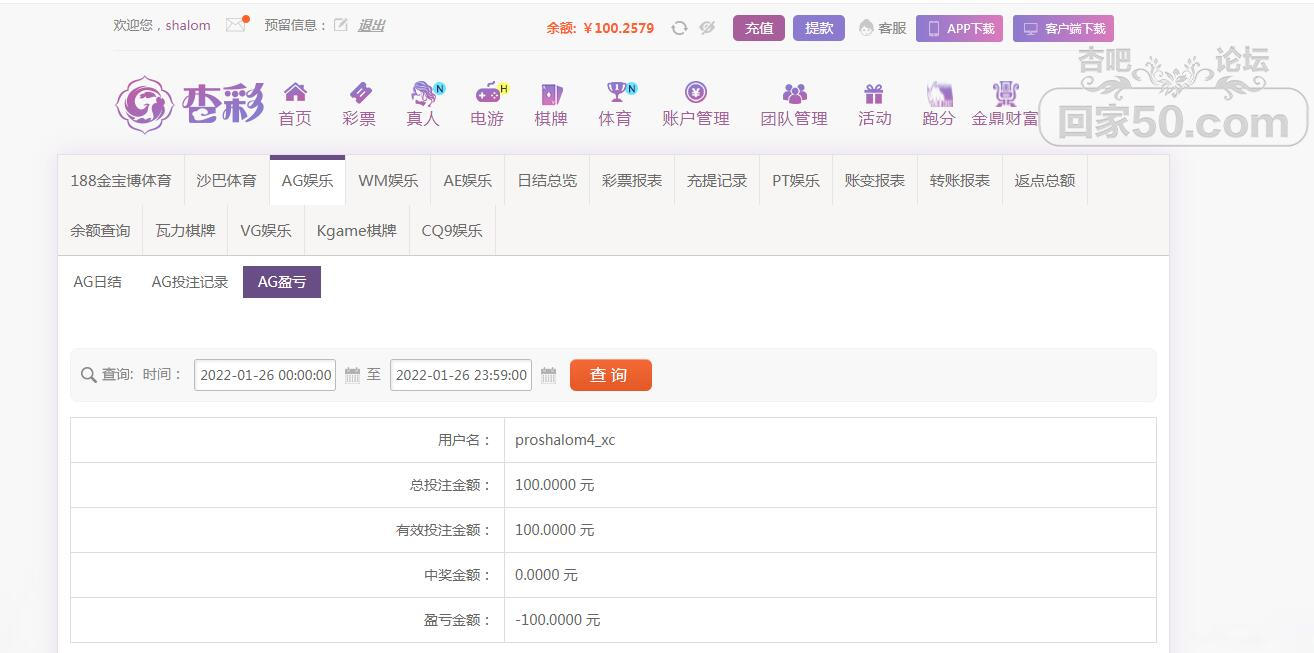The height and width of the screenshot is (653, 1314).
Task: Switch to 沙巴体育 tab
Action: tap(227, 180)
